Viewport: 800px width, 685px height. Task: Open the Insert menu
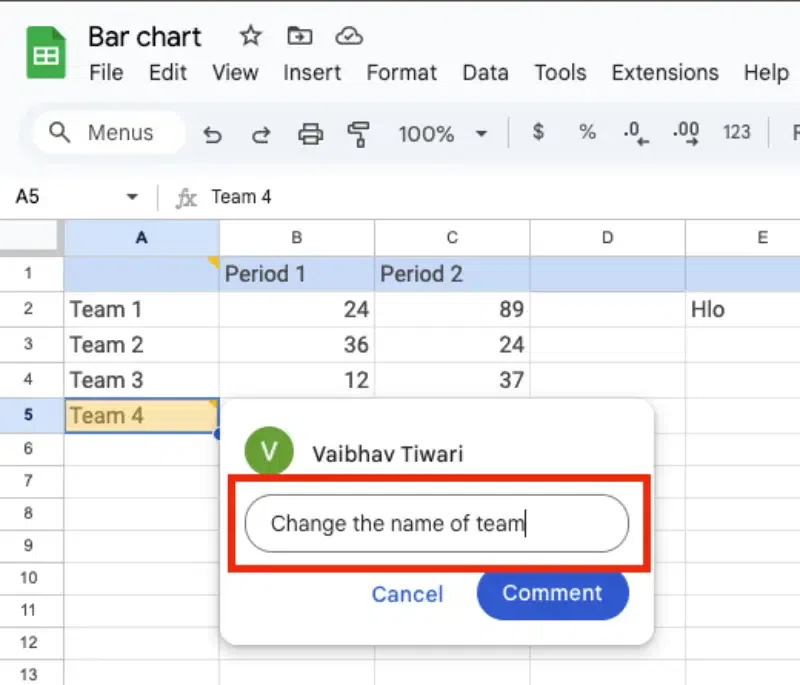(313, 73)
